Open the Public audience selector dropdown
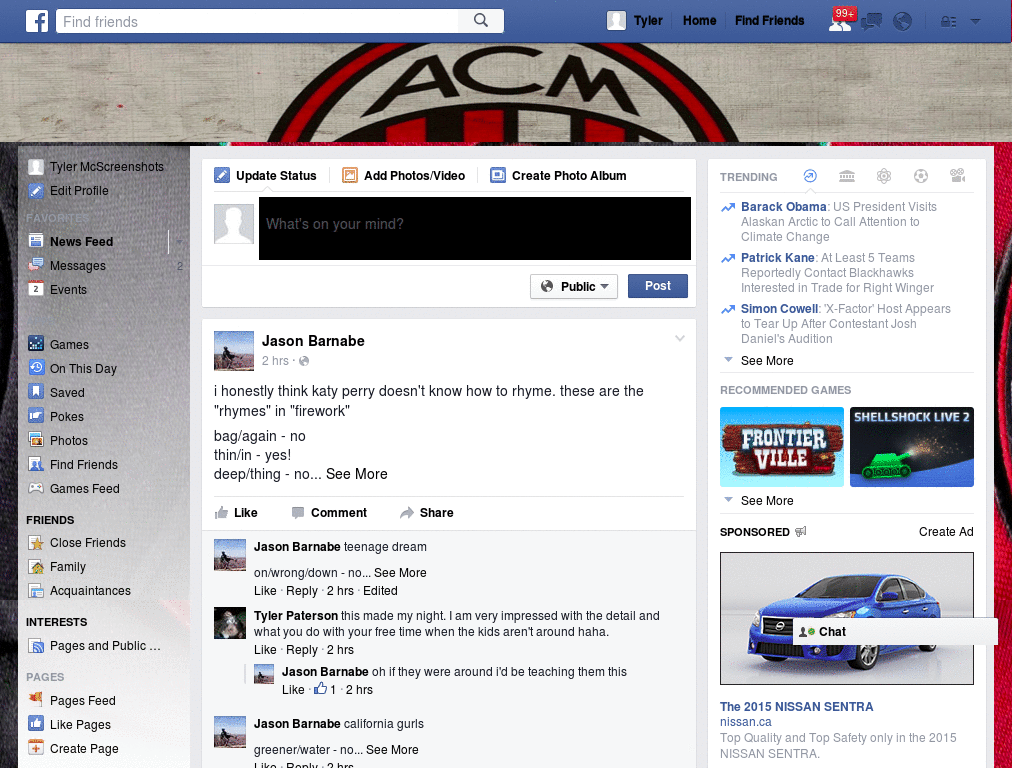 click(x=573, y=286)
